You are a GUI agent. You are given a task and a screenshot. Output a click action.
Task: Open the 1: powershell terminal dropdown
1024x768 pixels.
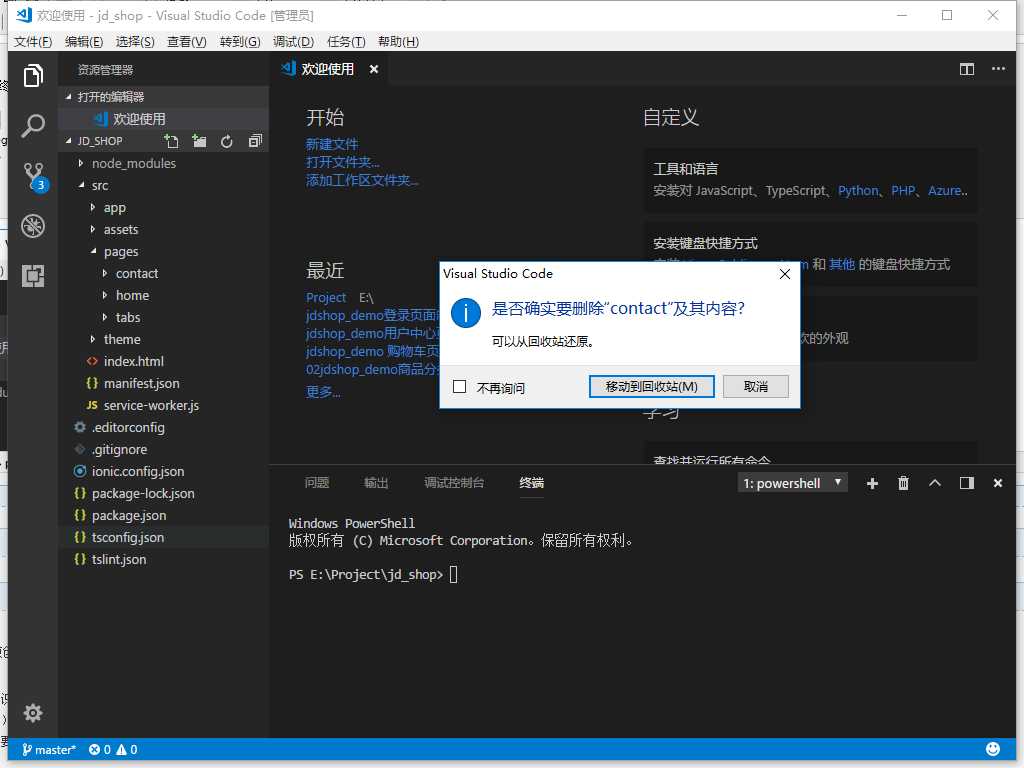(x=792, y=483)
